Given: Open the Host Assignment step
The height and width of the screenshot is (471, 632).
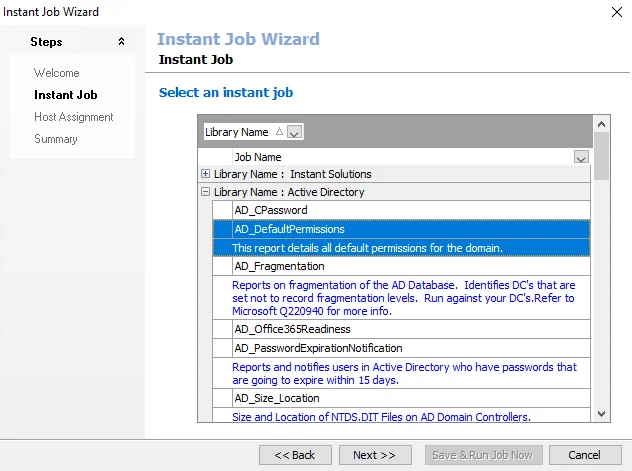Looking at the screenshot, I should tap(74, 117).
